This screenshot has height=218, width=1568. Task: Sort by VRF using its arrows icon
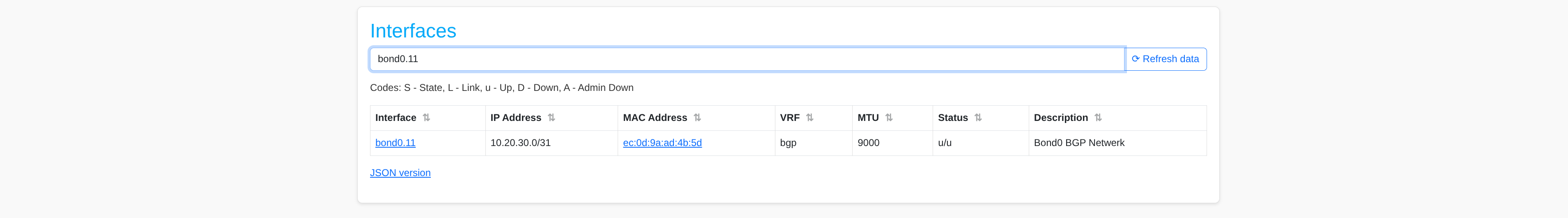(x=809, y=118)
